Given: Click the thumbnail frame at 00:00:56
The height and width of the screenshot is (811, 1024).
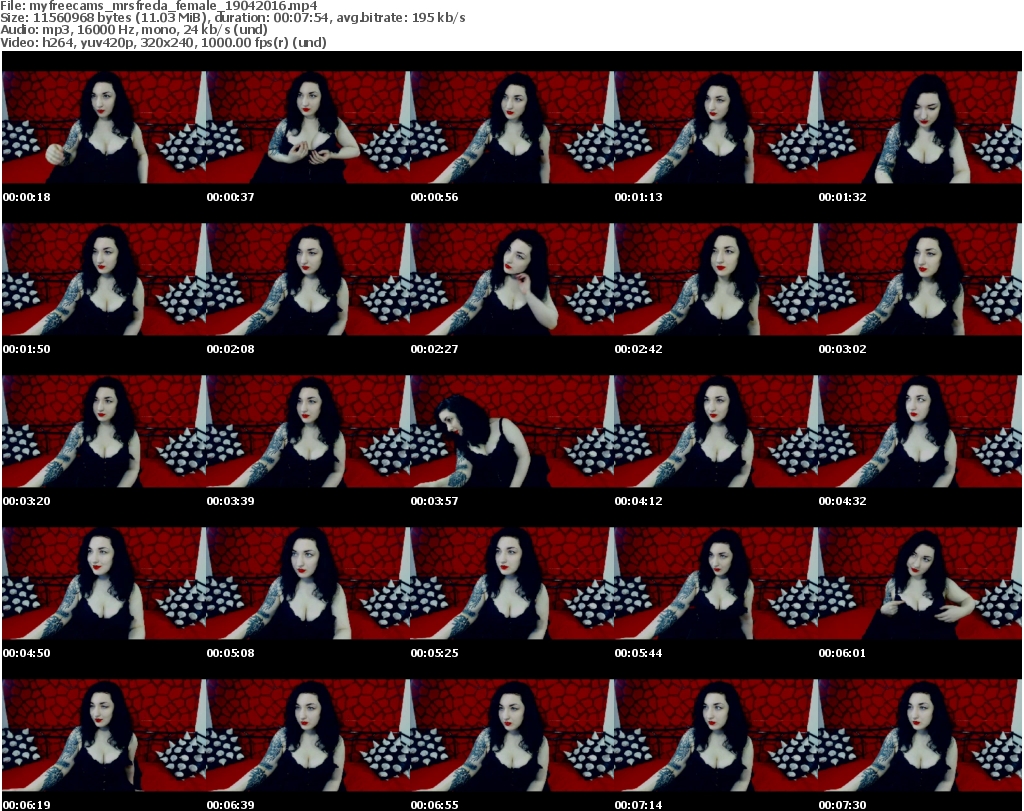Looking at the screenshot, I should point(512,127).
